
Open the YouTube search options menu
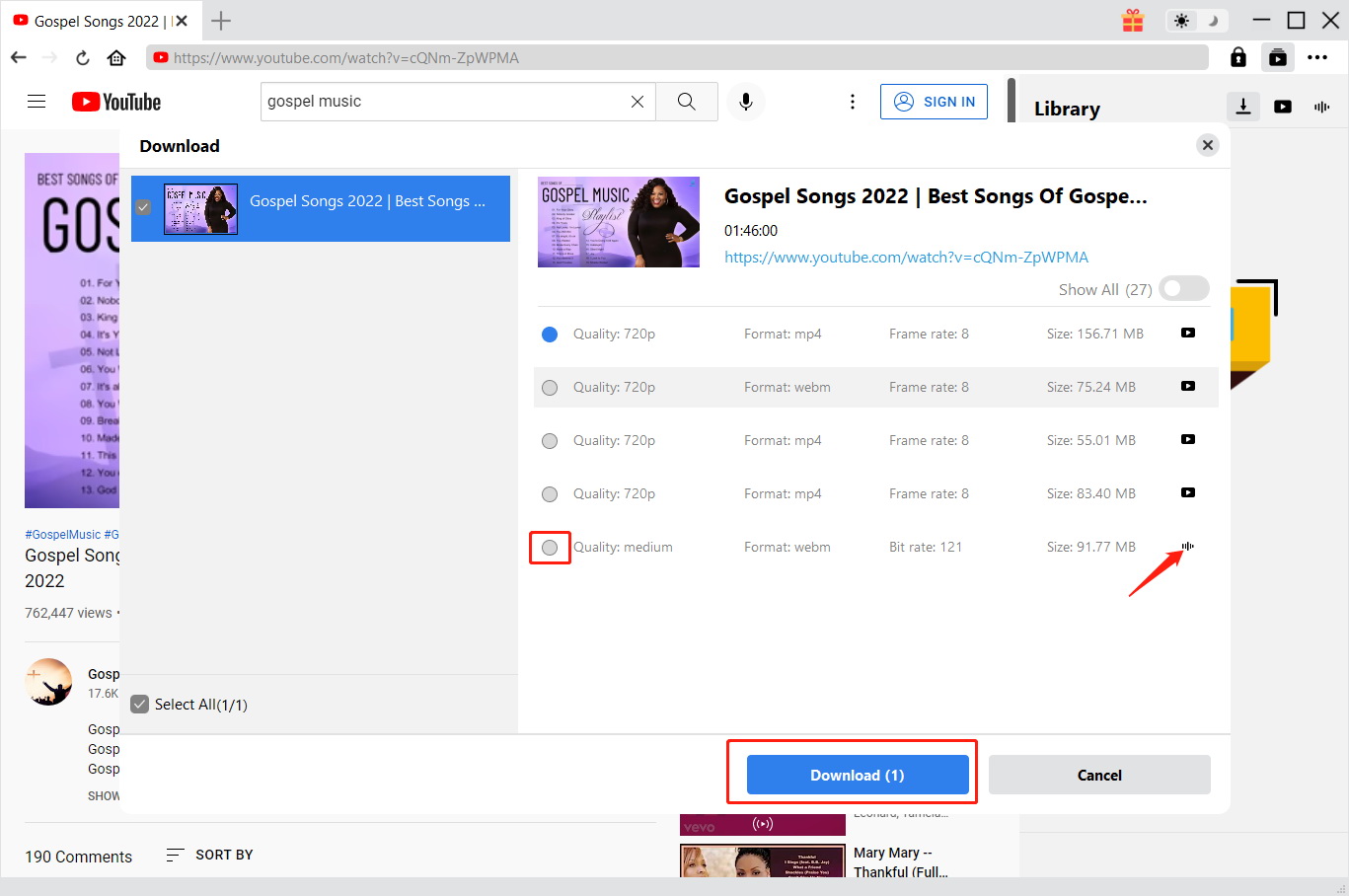click(852, 102)
